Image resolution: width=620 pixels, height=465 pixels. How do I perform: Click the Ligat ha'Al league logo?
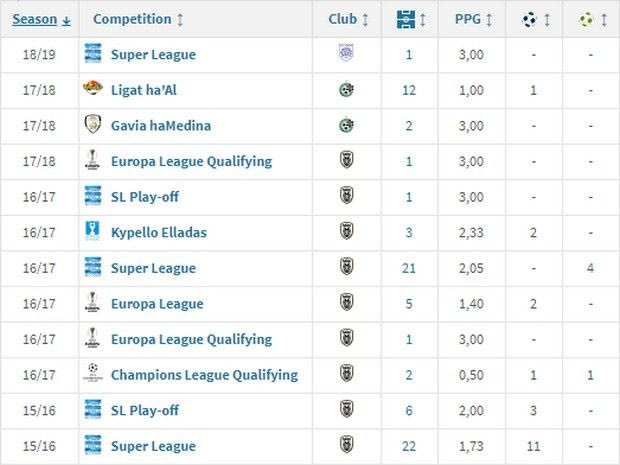(93, 90)
